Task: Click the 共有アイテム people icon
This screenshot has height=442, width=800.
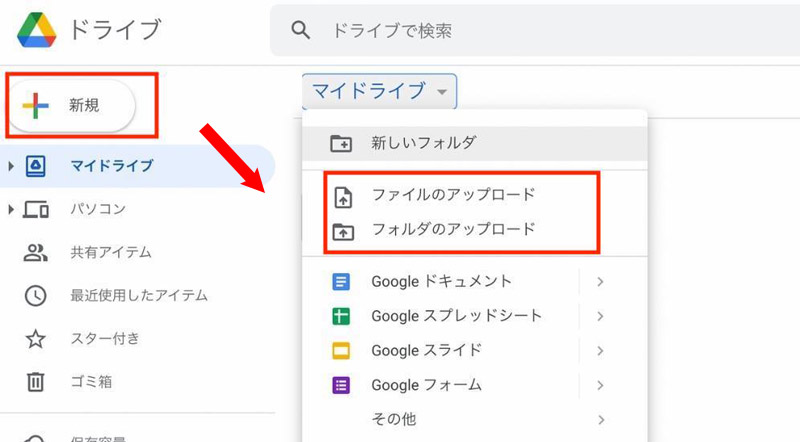Action: [36, 253]
